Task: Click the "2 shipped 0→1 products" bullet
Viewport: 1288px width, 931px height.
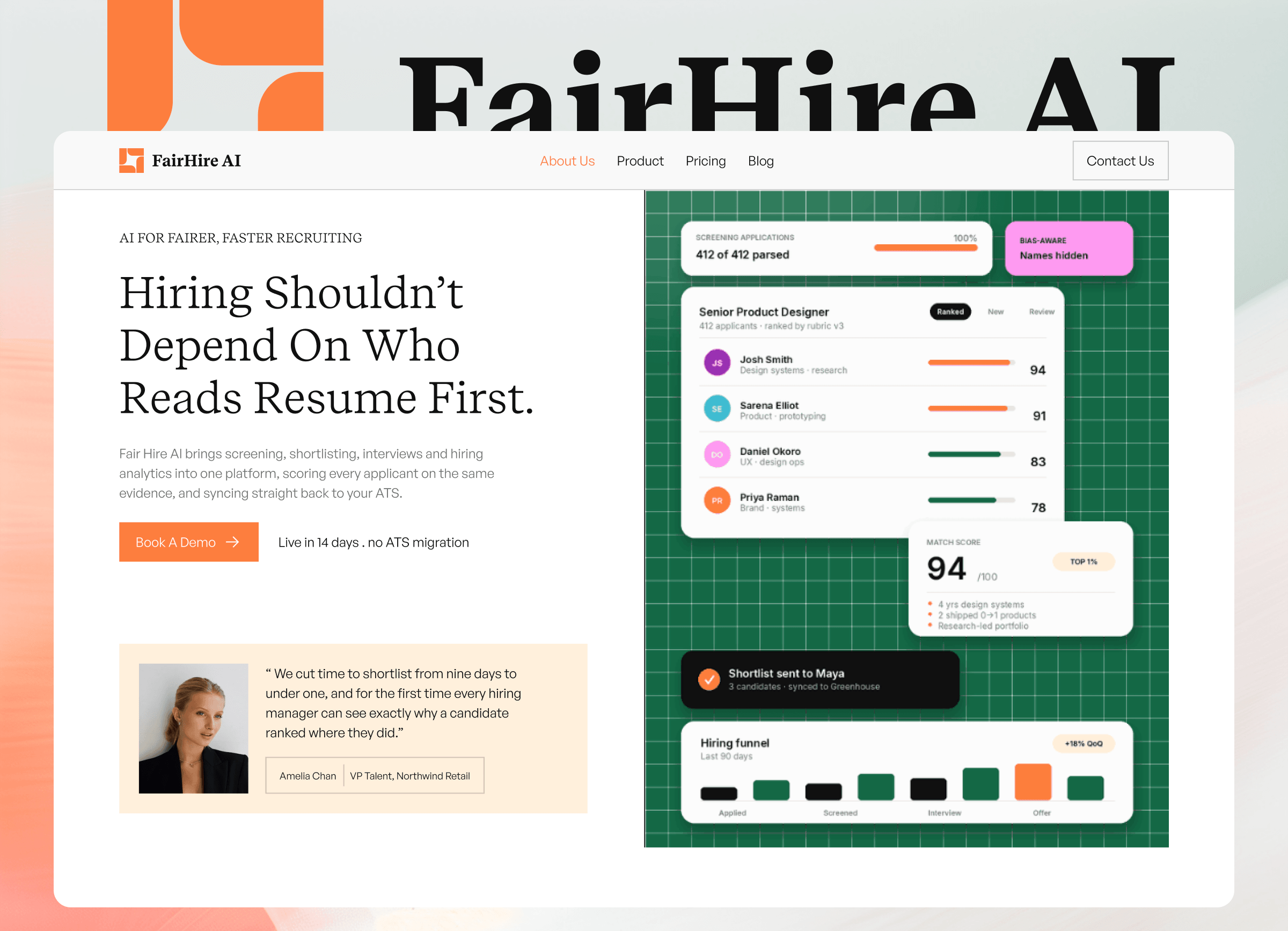Action: point(987,615)
